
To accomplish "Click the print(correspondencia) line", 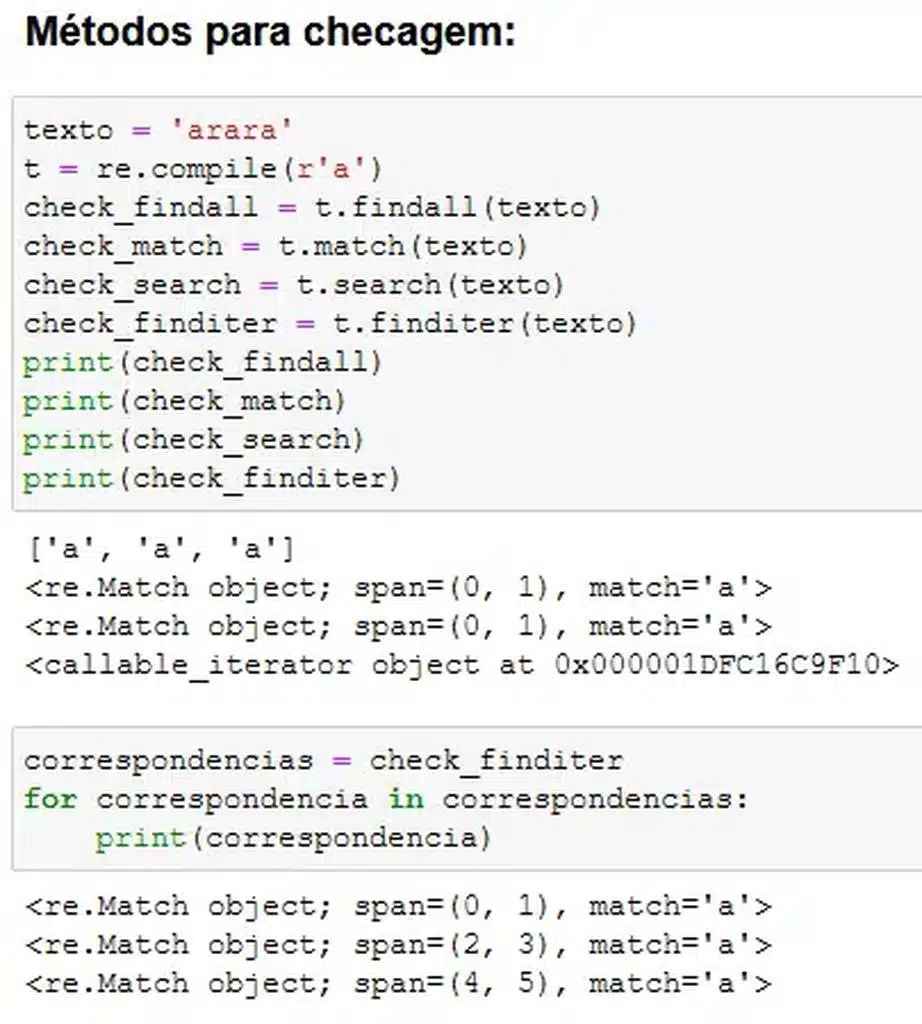I will (293, 837).
